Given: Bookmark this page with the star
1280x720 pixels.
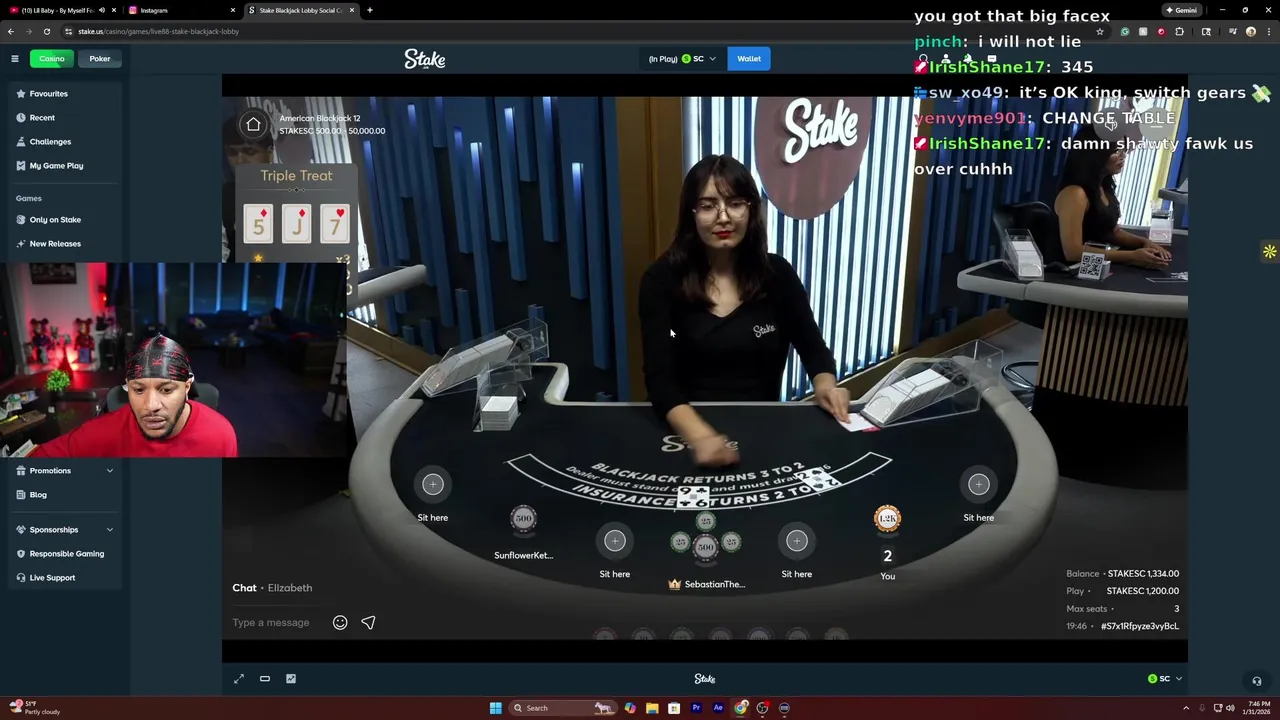Looking at the screenshot, I should coord(1099,31).
